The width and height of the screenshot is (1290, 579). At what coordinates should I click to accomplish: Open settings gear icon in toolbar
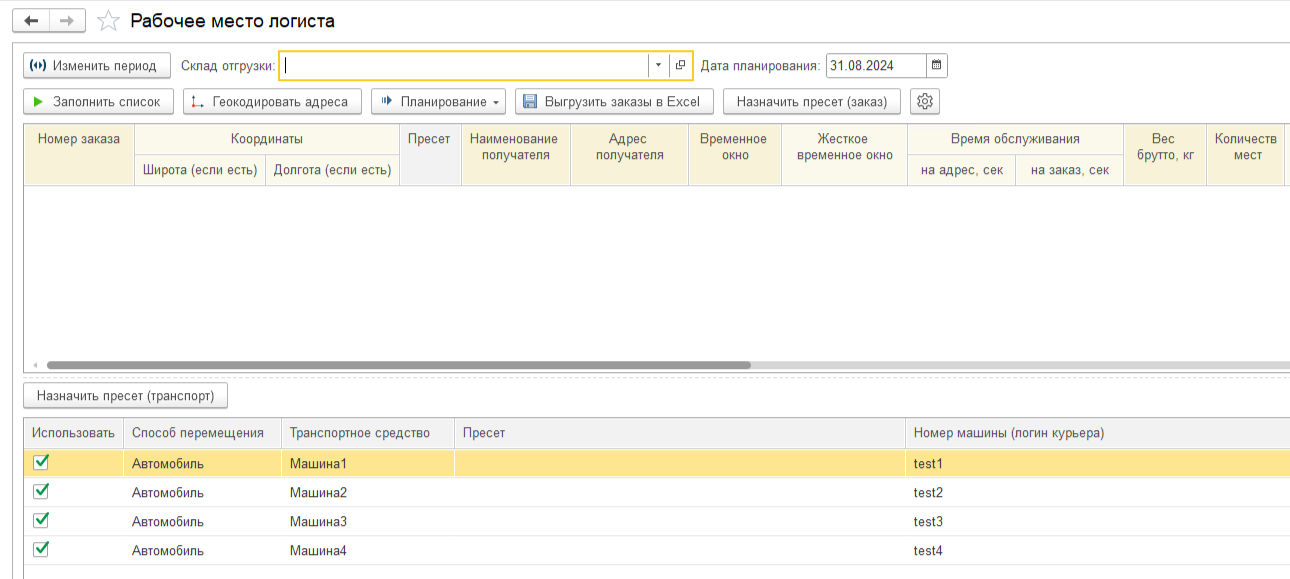(925, 101)
